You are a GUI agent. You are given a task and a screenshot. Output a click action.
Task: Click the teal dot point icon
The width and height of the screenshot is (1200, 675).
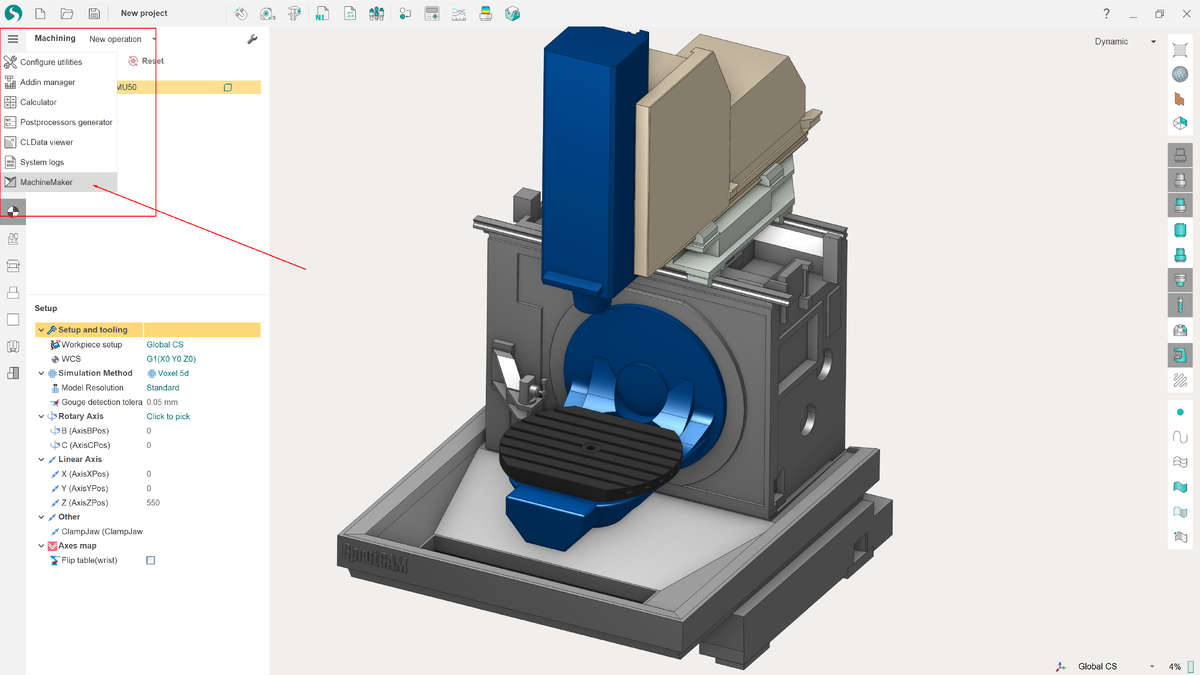pyautogui.click(x=1180, y=412)
